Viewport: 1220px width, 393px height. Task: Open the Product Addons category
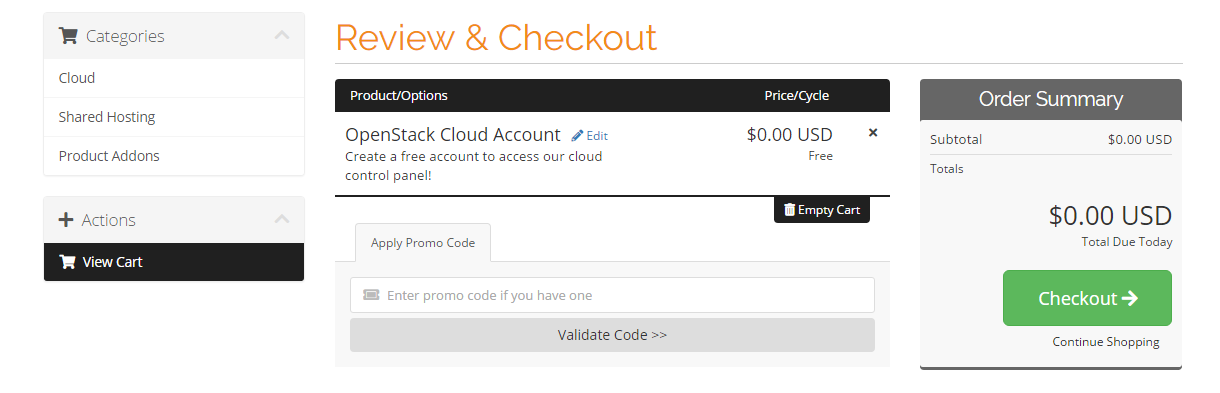[x=174, y=156]
